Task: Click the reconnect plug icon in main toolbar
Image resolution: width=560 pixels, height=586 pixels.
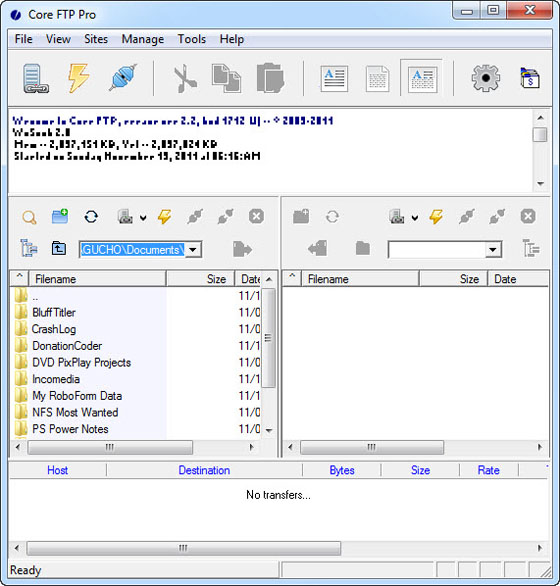Action: click(123, 77)
